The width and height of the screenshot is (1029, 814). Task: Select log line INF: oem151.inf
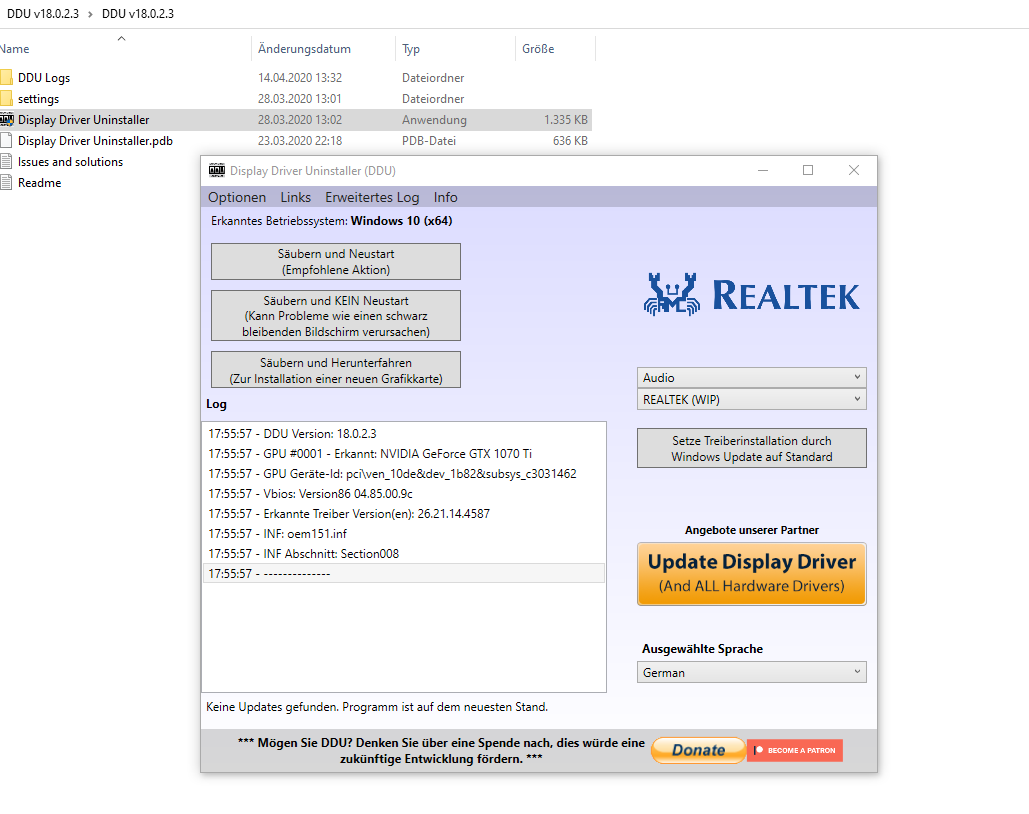point(404,534)
